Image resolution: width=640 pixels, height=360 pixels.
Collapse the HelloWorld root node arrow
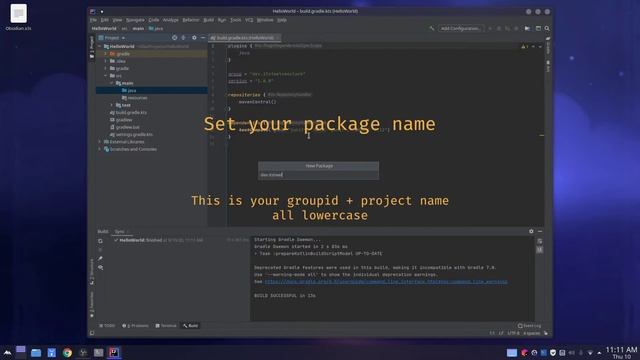pos(100,47)
